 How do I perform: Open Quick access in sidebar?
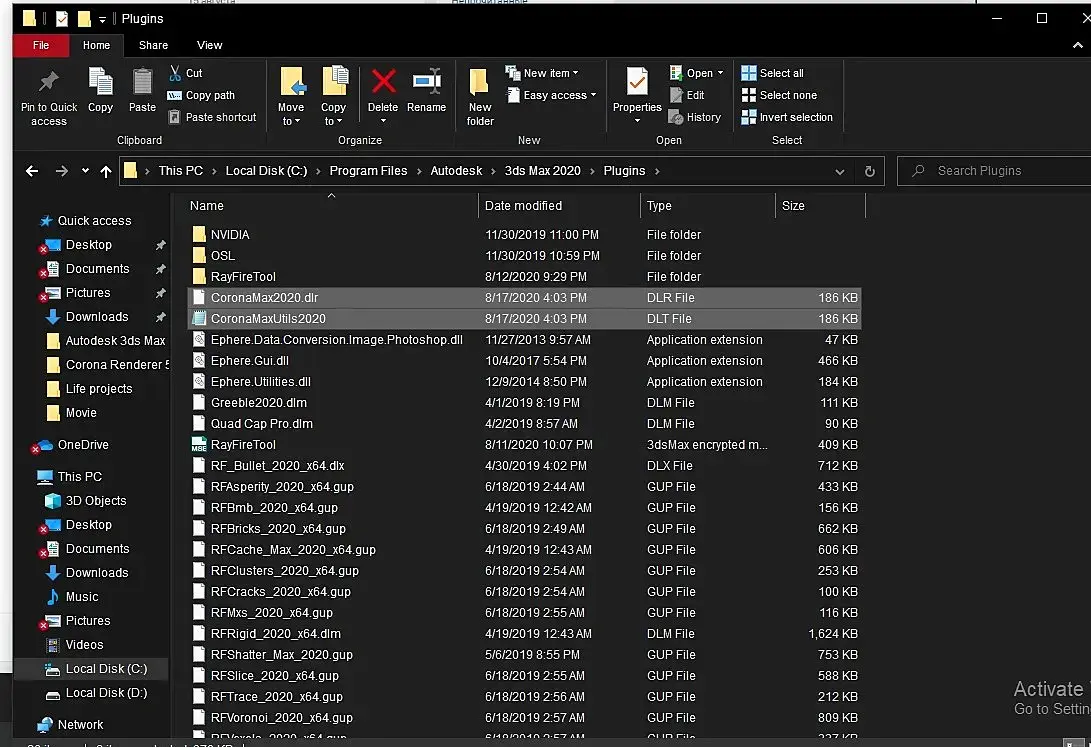point(85,221)
